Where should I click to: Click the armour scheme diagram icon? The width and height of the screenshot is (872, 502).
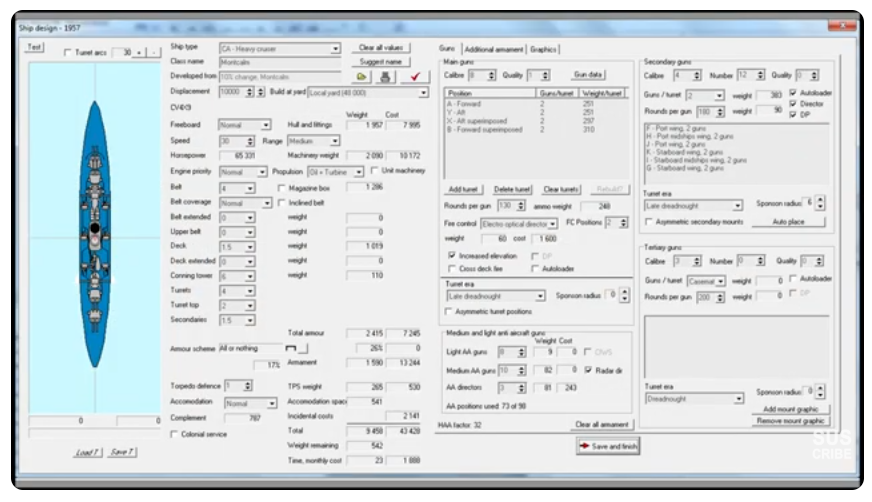click(290, 349)
